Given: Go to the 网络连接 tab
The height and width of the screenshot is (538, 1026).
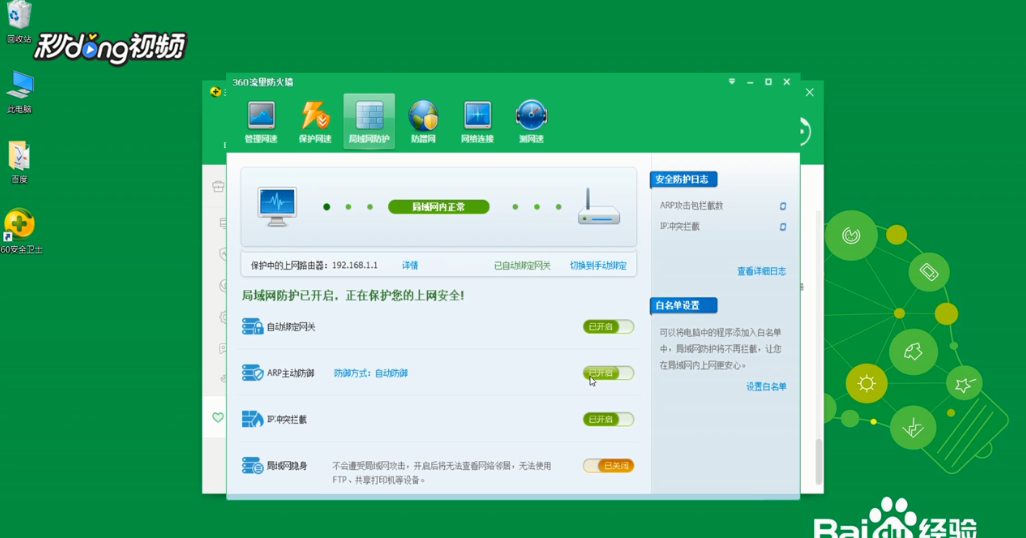Looking at the screenshot, I should pos(477,122).
